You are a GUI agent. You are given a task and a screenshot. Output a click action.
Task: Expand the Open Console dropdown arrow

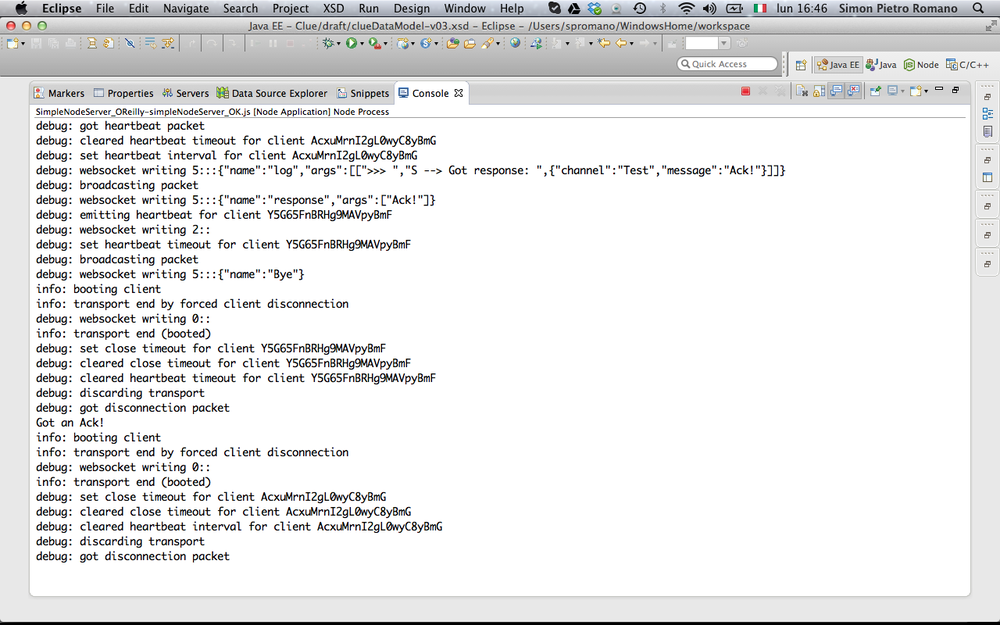pyautogui.click(x=926, y=92)
